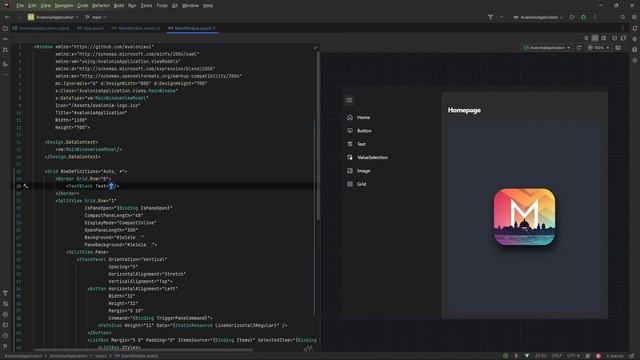Select Grid in the preview navigation

coord(356,184)
